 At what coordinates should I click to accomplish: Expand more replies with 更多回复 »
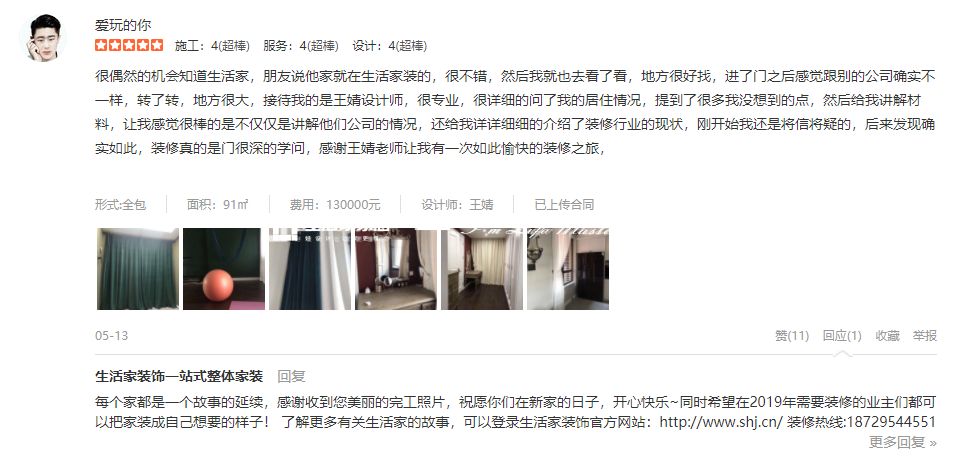coord(902,442)
